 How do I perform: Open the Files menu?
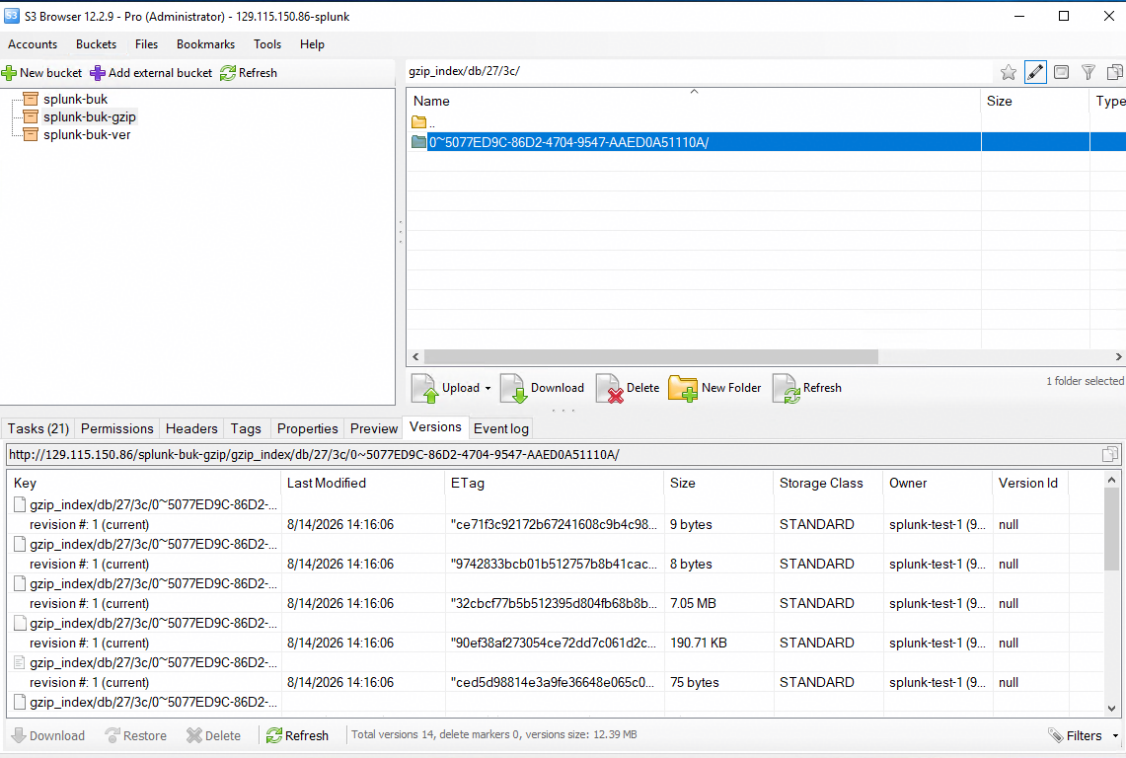[146, 45]
